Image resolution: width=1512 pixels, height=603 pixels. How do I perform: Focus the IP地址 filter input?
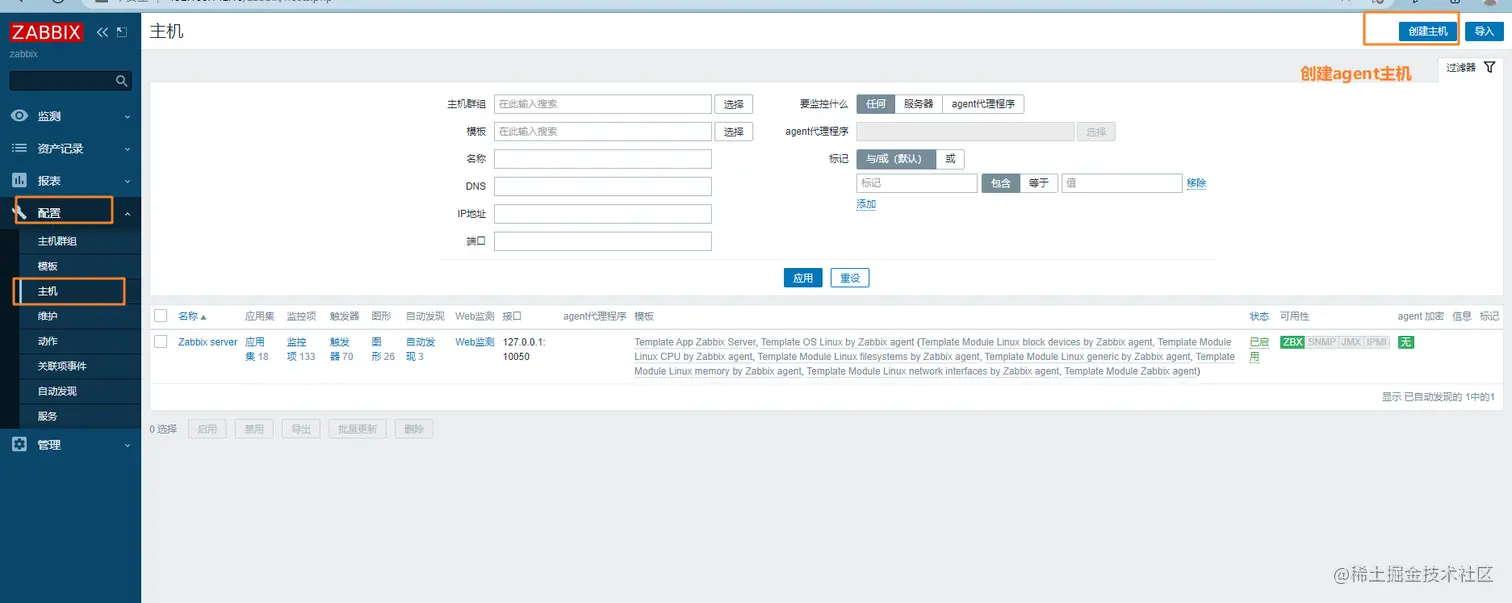click(603, 214)
